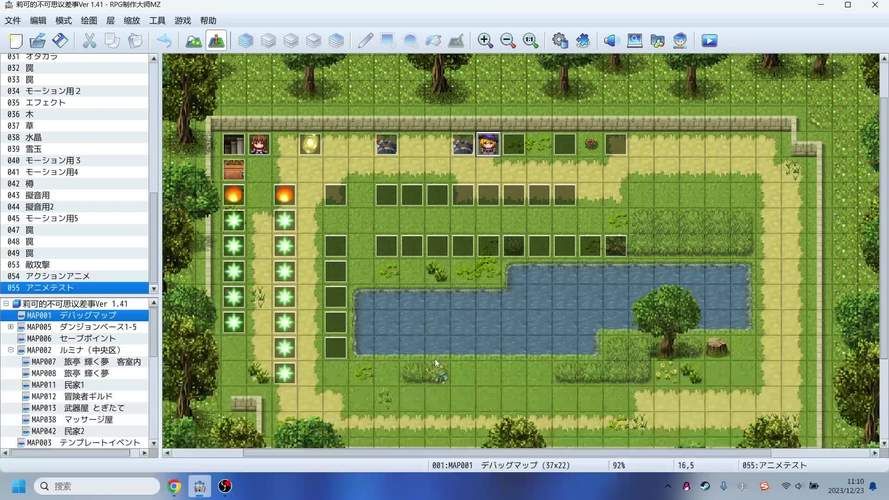Select the Ellipse drawing tool
The width and height of the screenshot is (889, 500).
click(410, 41)
